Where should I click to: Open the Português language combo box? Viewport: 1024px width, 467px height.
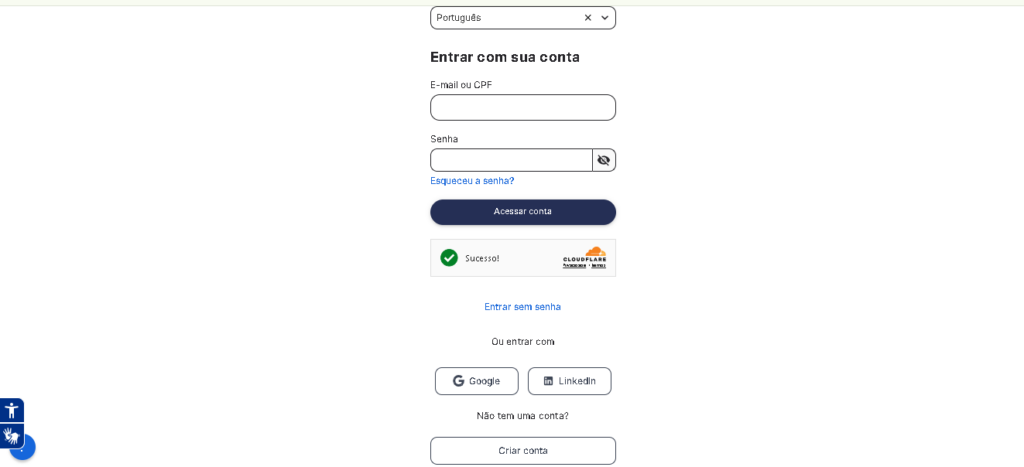506,18
